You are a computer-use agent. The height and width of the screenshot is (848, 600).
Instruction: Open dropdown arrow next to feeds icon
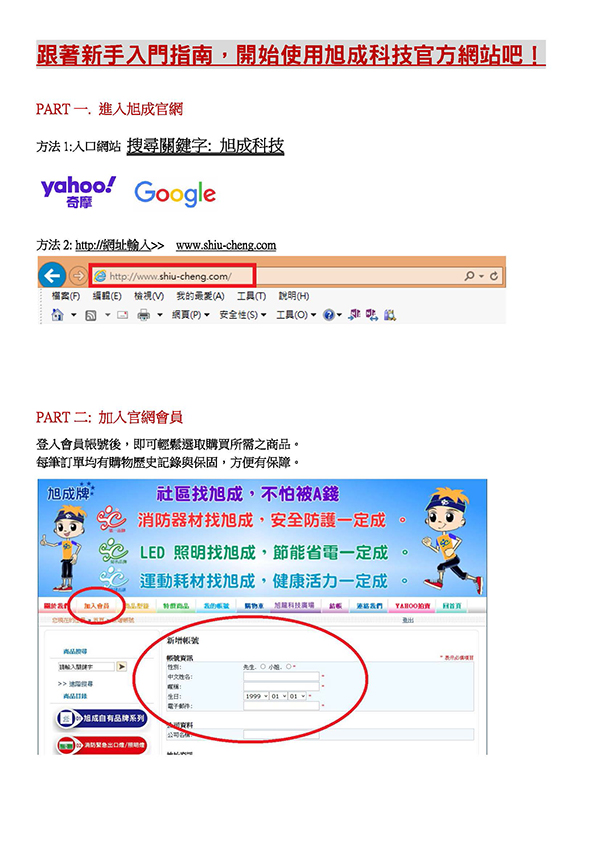click(107, 315)
